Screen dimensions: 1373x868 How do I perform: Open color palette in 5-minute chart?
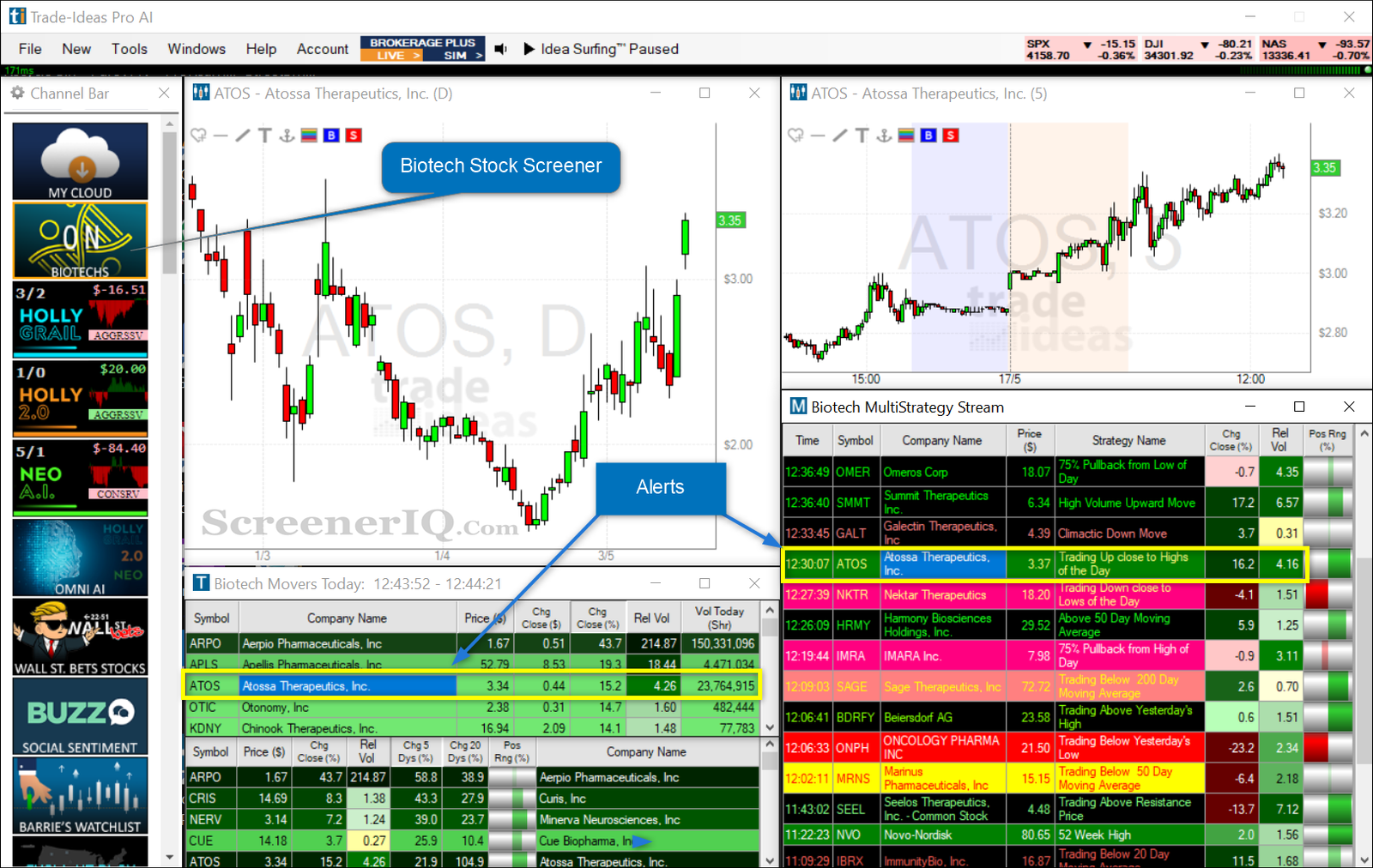[x=906, y=136]
